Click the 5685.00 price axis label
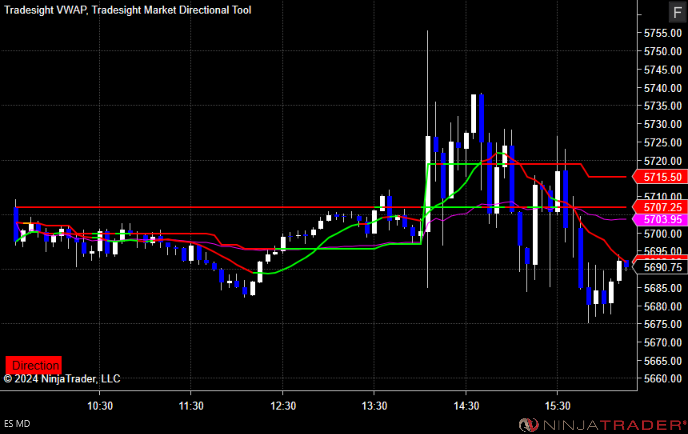 tap(663, 288)
